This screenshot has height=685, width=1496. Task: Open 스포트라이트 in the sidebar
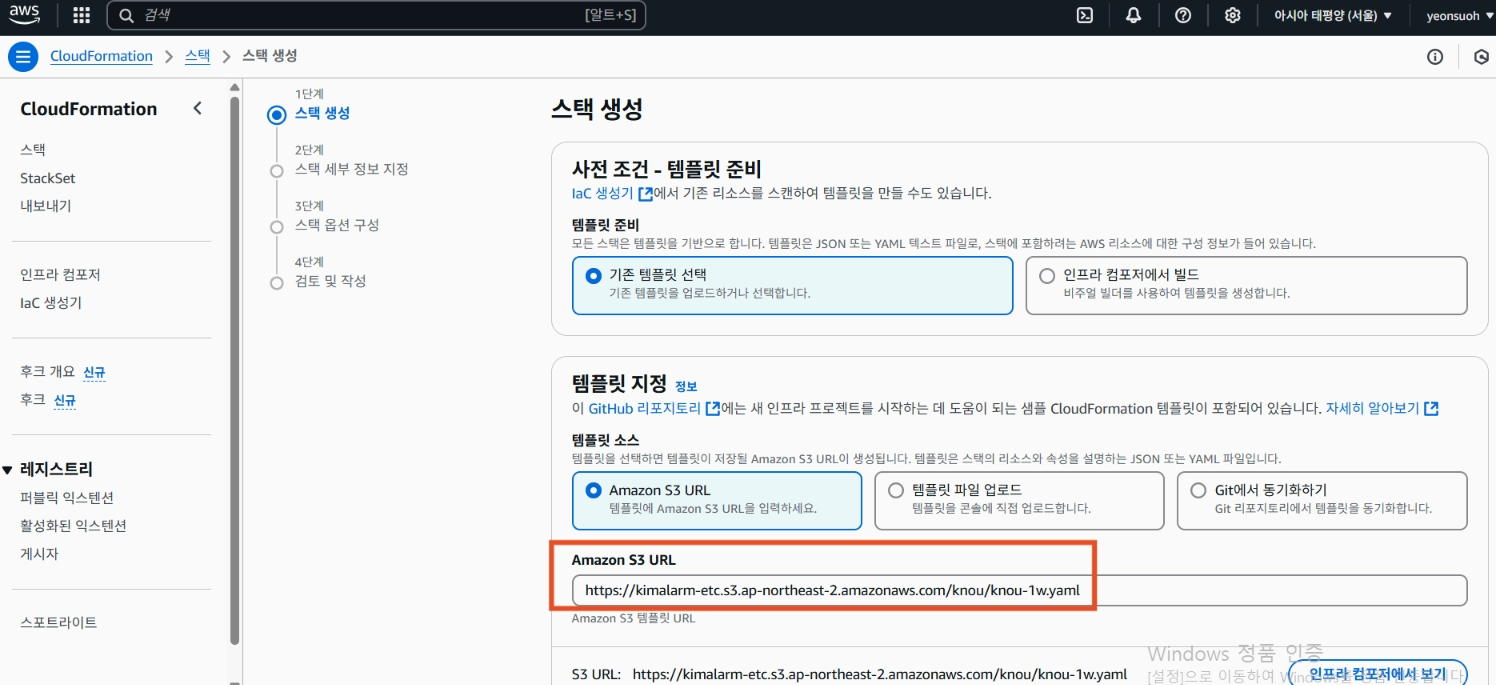click(59, 622)
